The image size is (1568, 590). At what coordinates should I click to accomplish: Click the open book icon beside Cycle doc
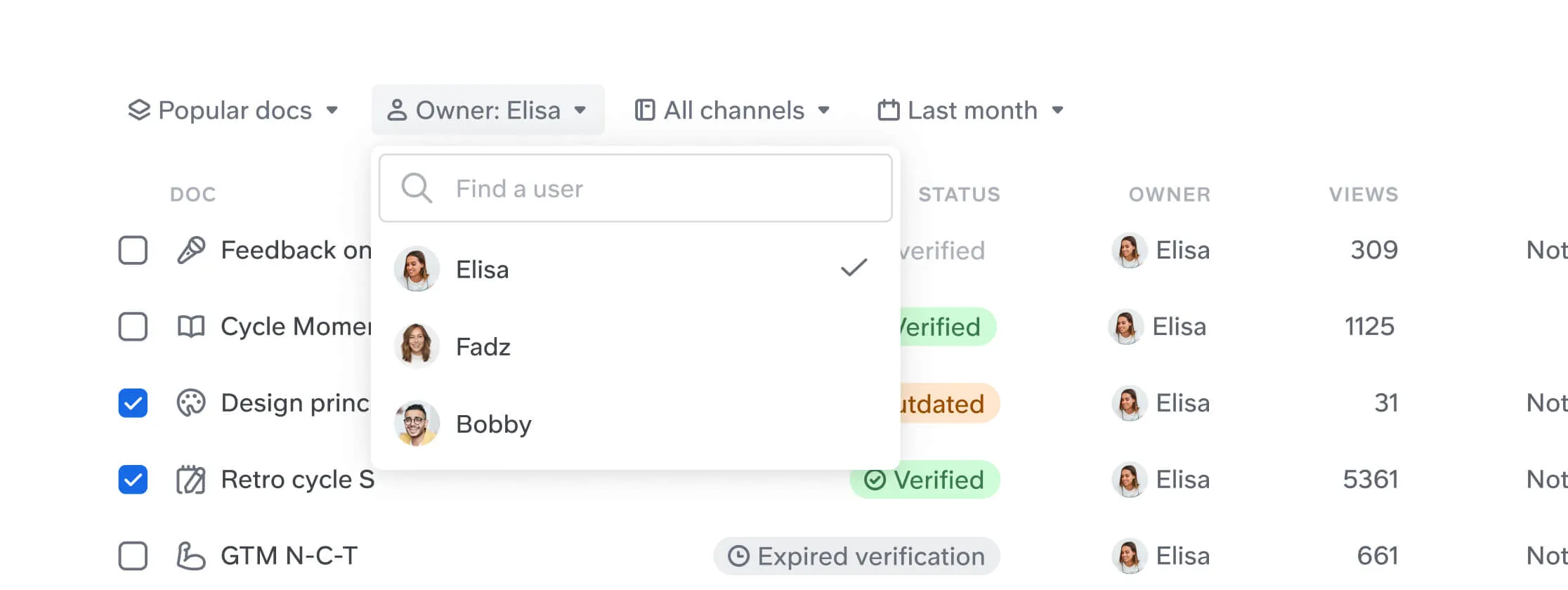tap(191, 327)
